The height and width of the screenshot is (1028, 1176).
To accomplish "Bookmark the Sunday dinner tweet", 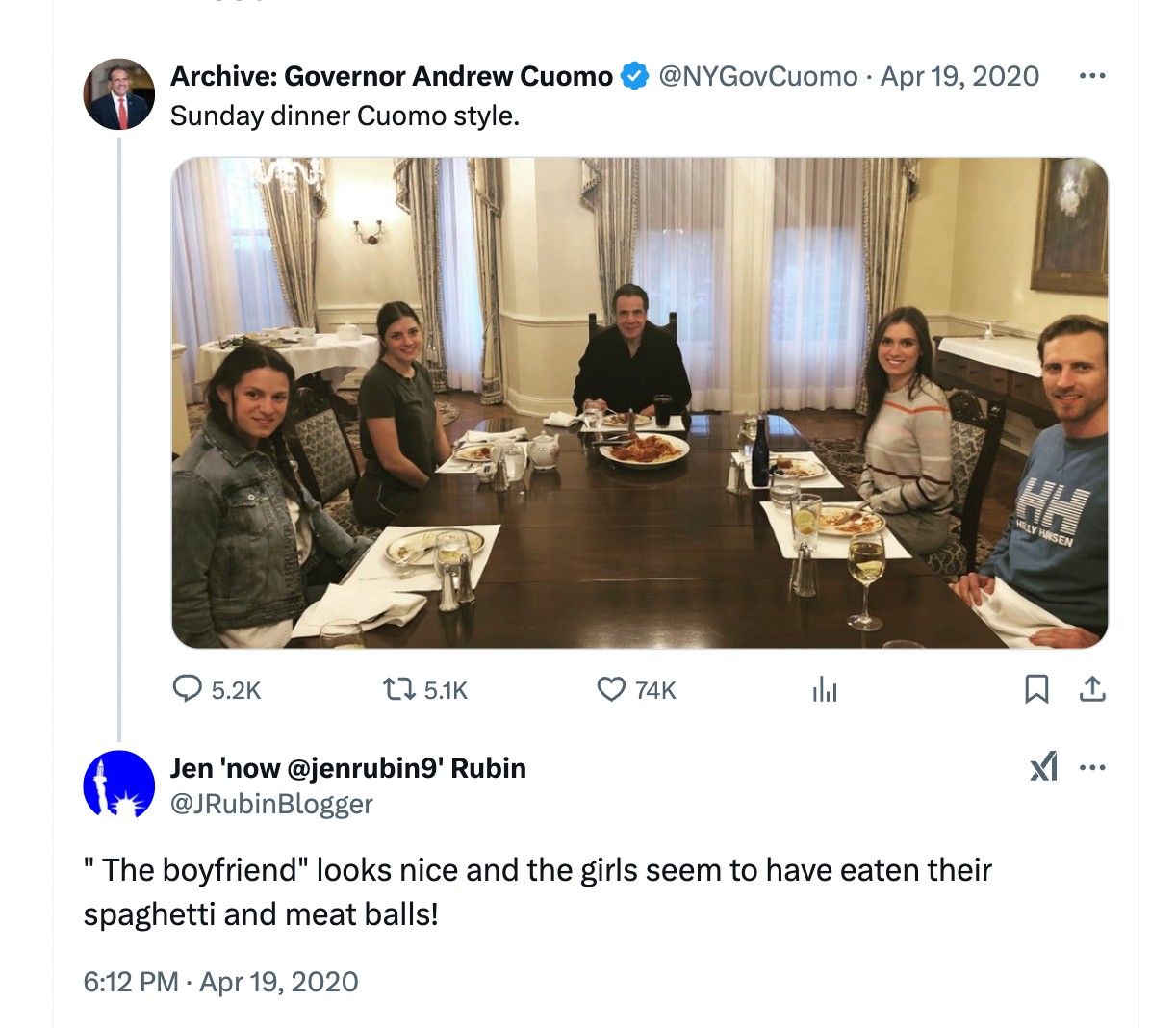I will pyautogui.click(x=1036, y=689).
